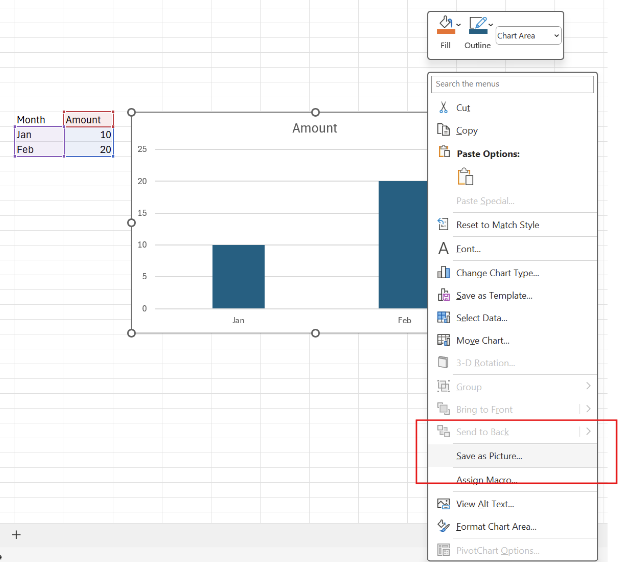Expand the Group submenu arrow
This screenshot has height=562, width=618.
(588, 385)
